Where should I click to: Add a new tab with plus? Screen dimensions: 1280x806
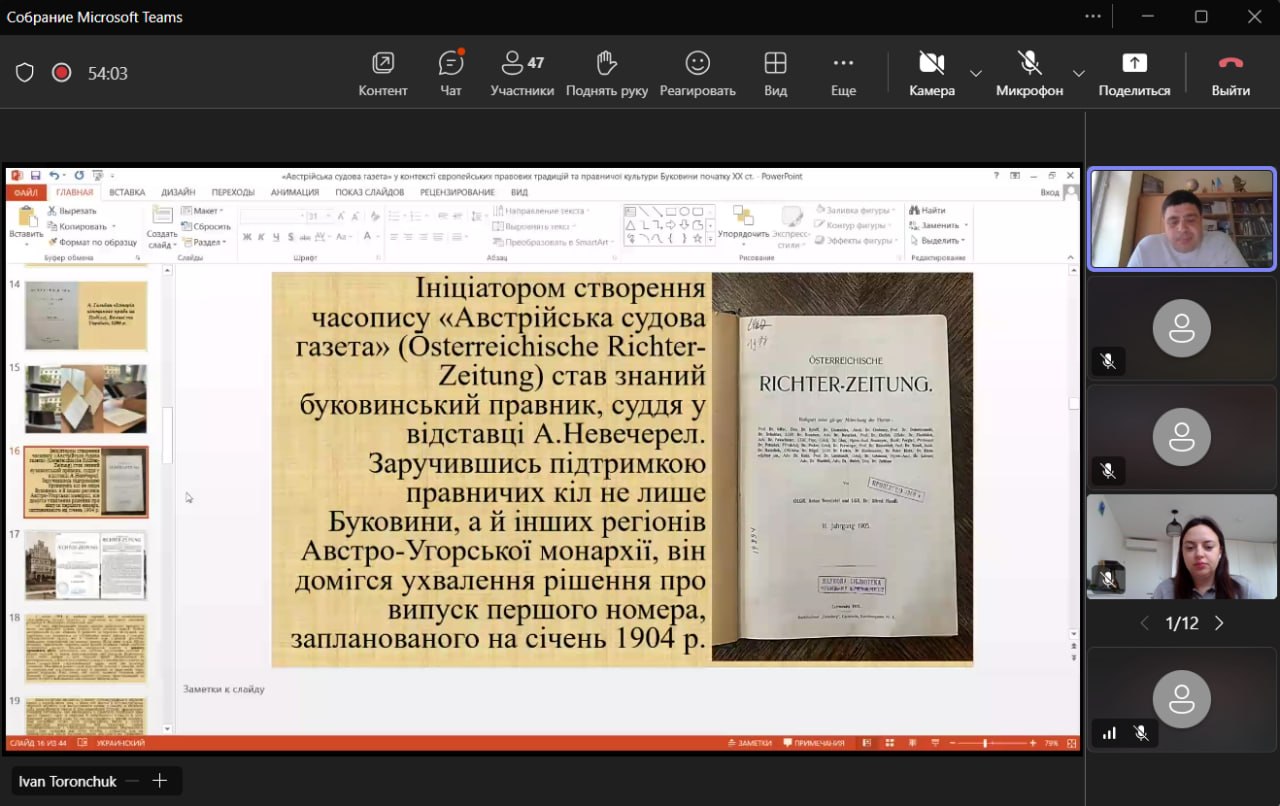tap(159, 781)
